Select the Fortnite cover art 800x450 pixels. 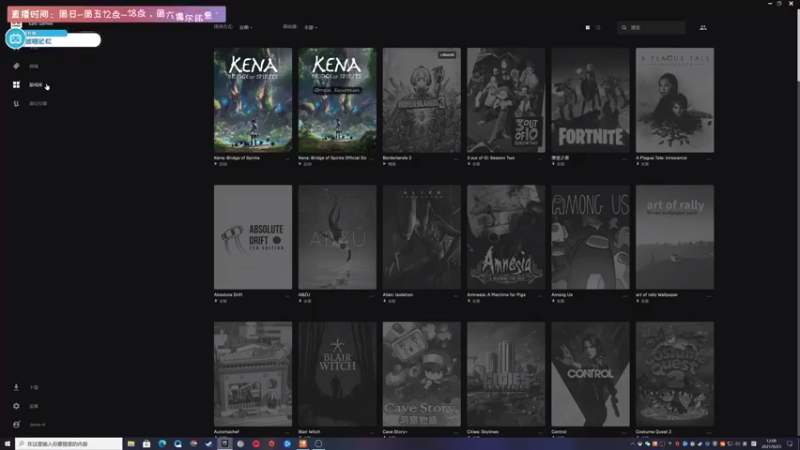click(x=590, y=100)
